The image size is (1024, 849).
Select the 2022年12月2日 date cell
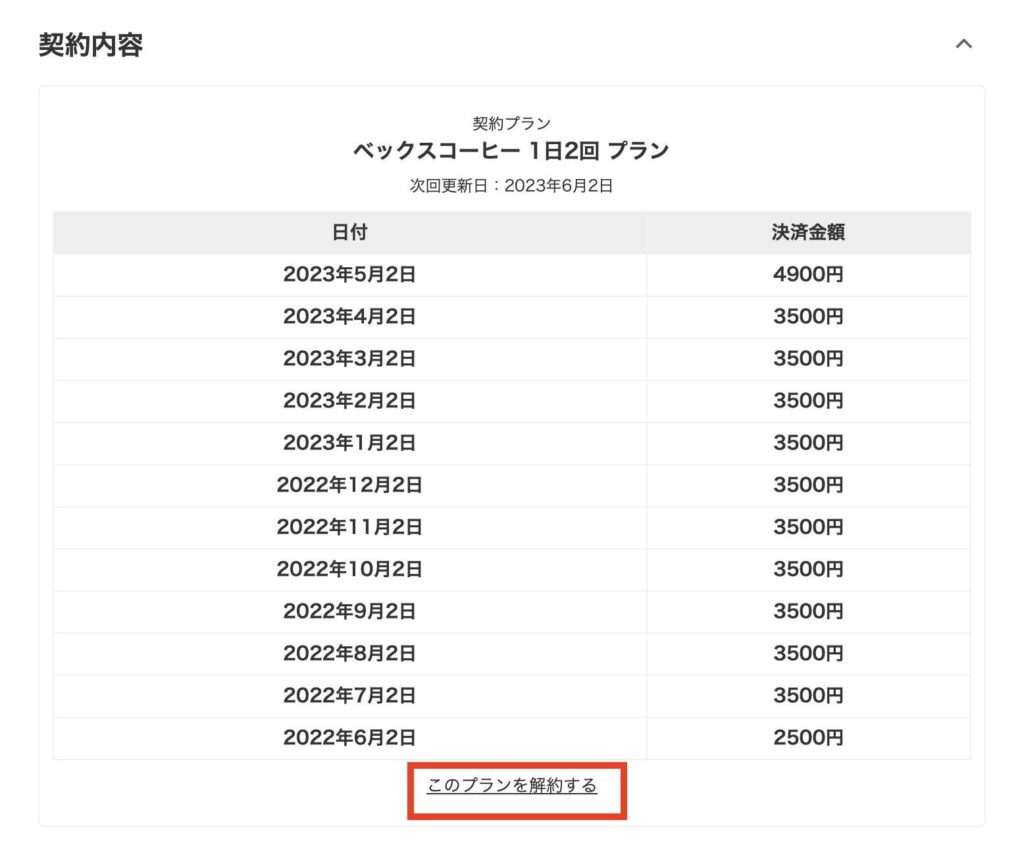tap(350, 485)
